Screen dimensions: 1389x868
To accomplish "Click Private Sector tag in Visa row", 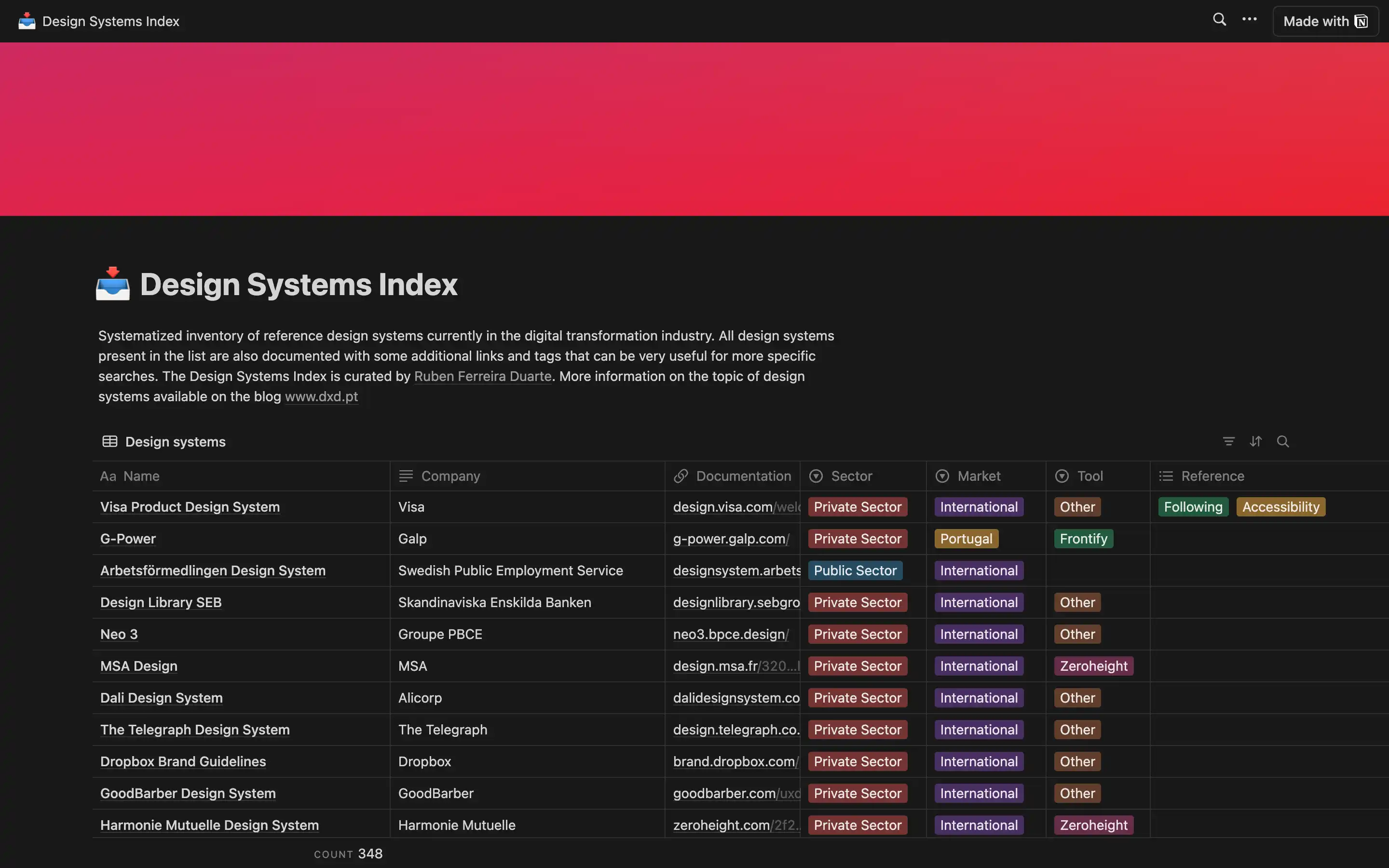I will pos(858,507).
